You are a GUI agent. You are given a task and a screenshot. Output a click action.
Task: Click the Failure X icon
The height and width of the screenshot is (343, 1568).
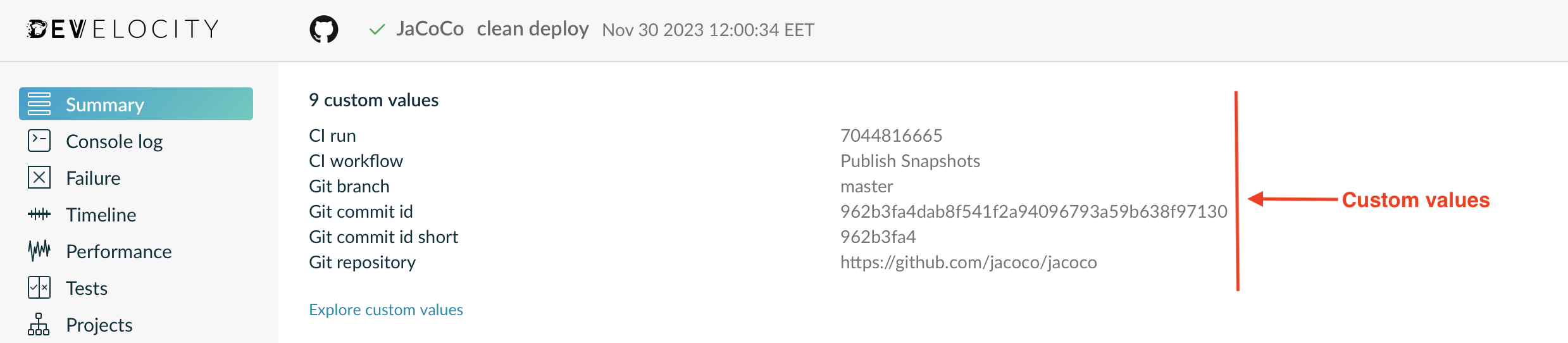tap(39, 177)
